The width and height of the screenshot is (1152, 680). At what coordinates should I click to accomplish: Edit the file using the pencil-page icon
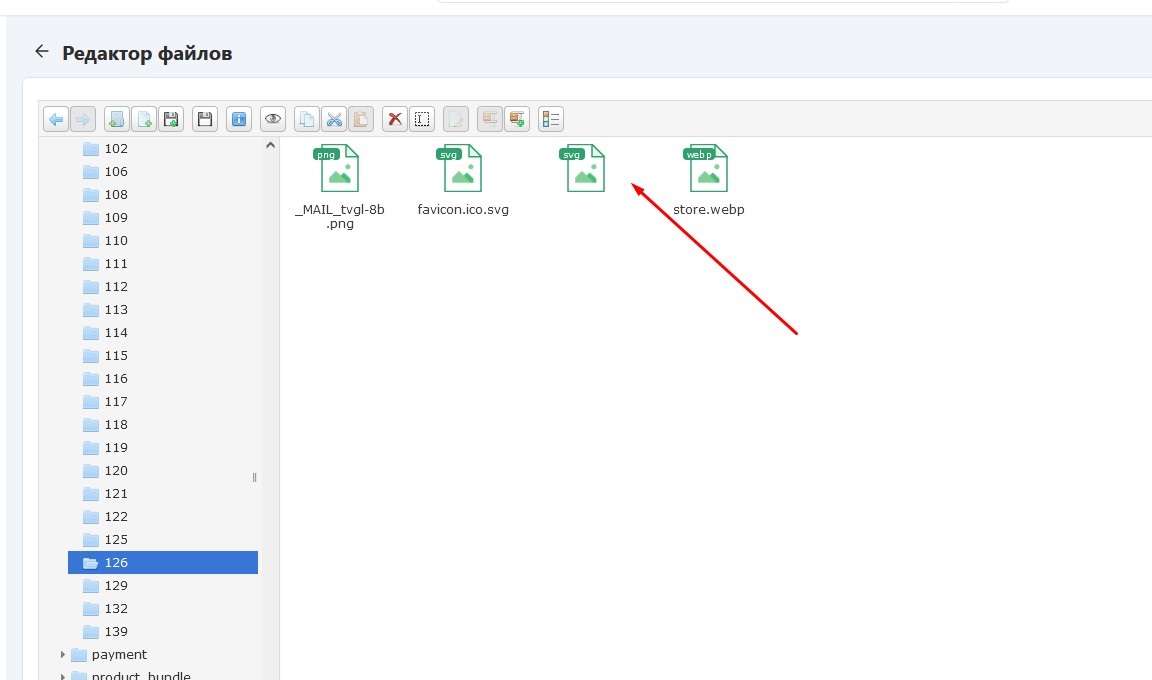coord(456,119)
